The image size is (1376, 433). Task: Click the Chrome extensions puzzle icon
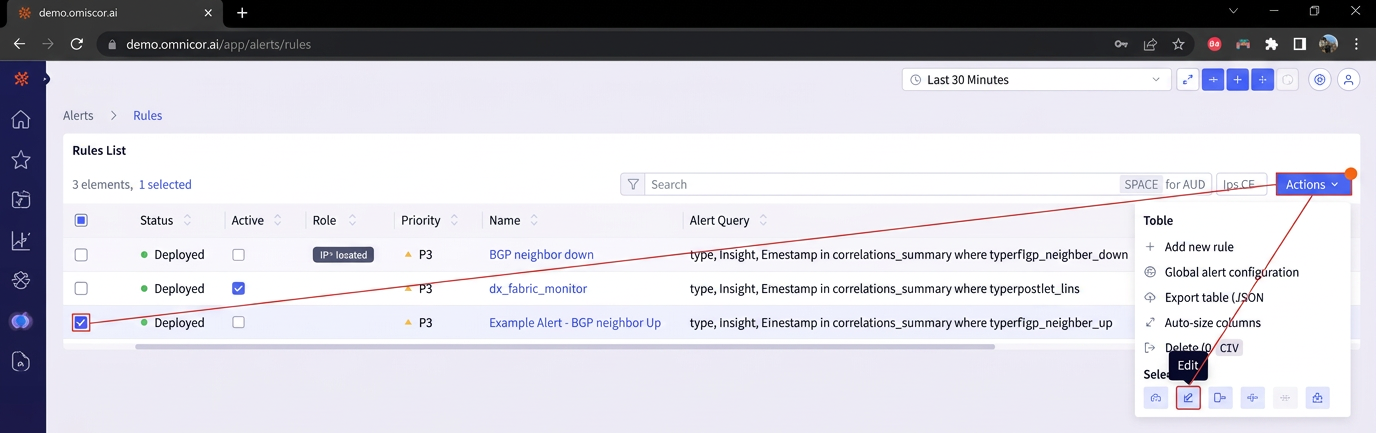[1271, 44]
